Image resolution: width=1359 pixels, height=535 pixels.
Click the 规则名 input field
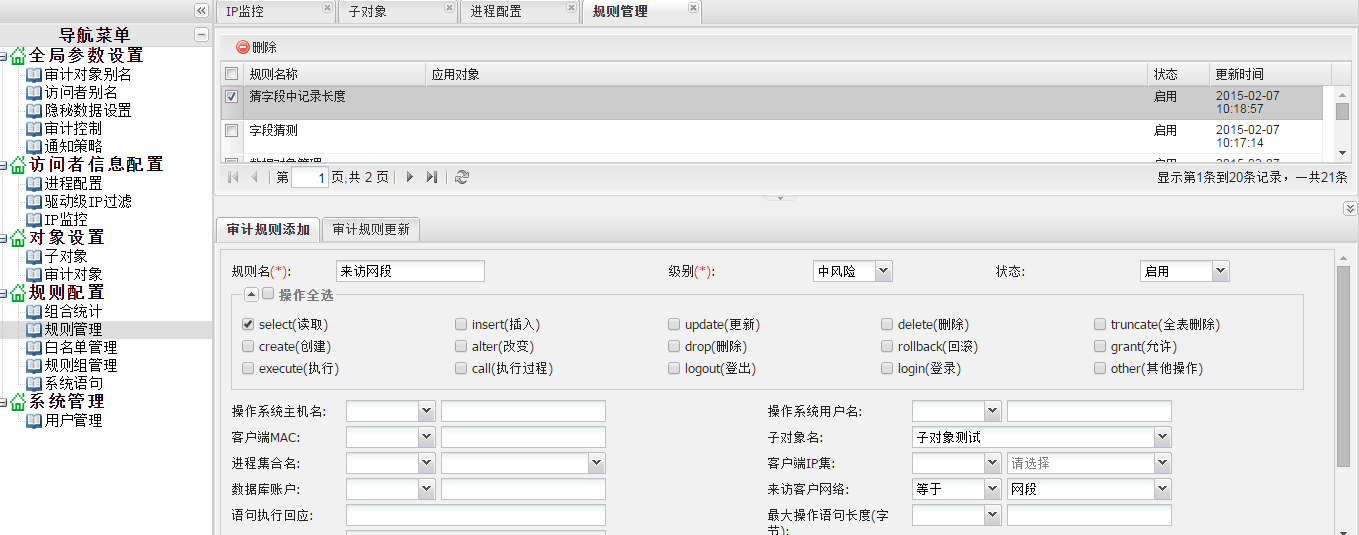(x=410, y=271)
